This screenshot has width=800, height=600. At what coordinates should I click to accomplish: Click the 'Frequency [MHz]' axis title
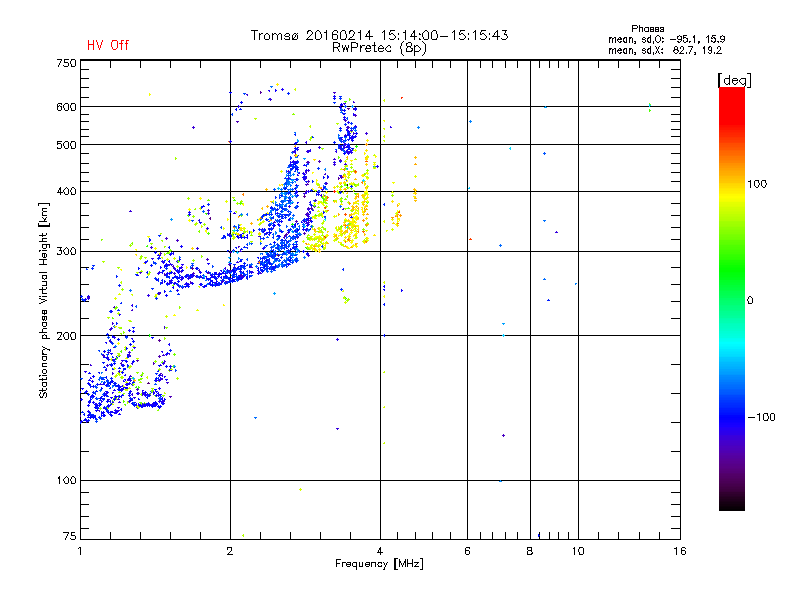tap(379, 564)
